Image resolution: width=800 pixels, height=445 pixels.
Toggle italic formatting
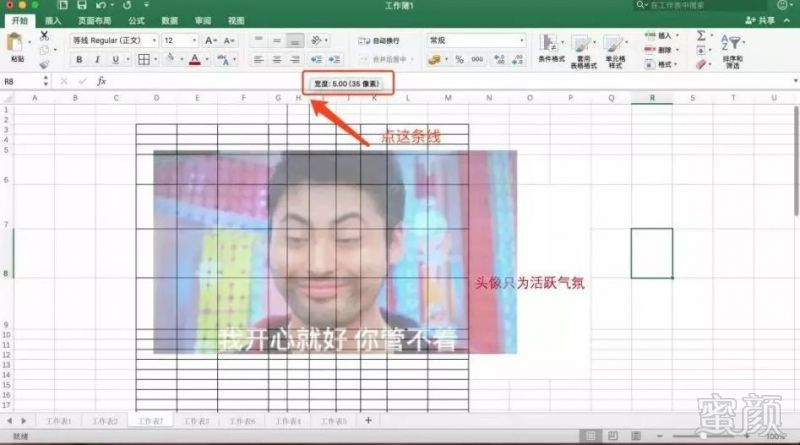[97, 60]
